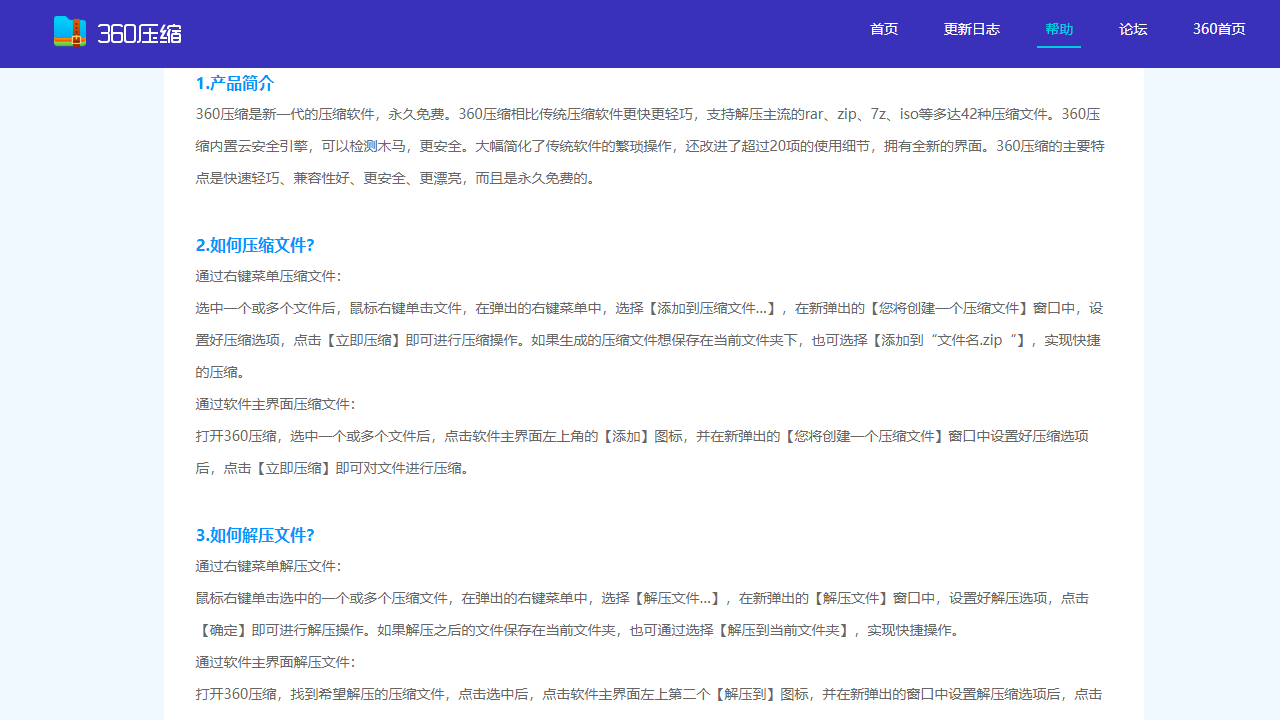Image resolution: width=1280 pixels, height=720 pixels.
Task: Open the 首页 navigation item
Action: coord(883,30)
